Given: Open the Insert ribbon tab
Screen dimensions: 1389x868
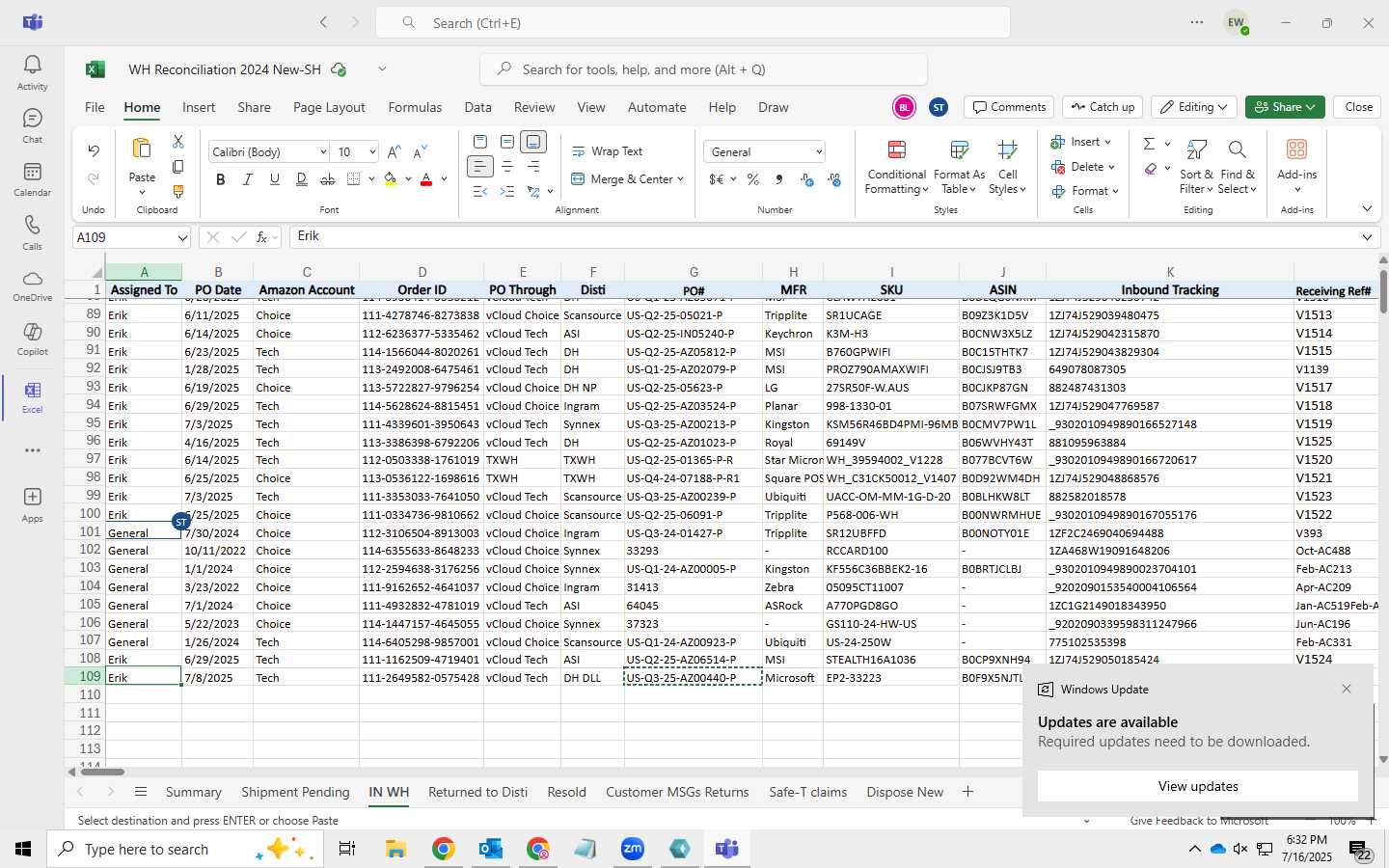Looking at the screenshot, I should click(x=199, y=107).
